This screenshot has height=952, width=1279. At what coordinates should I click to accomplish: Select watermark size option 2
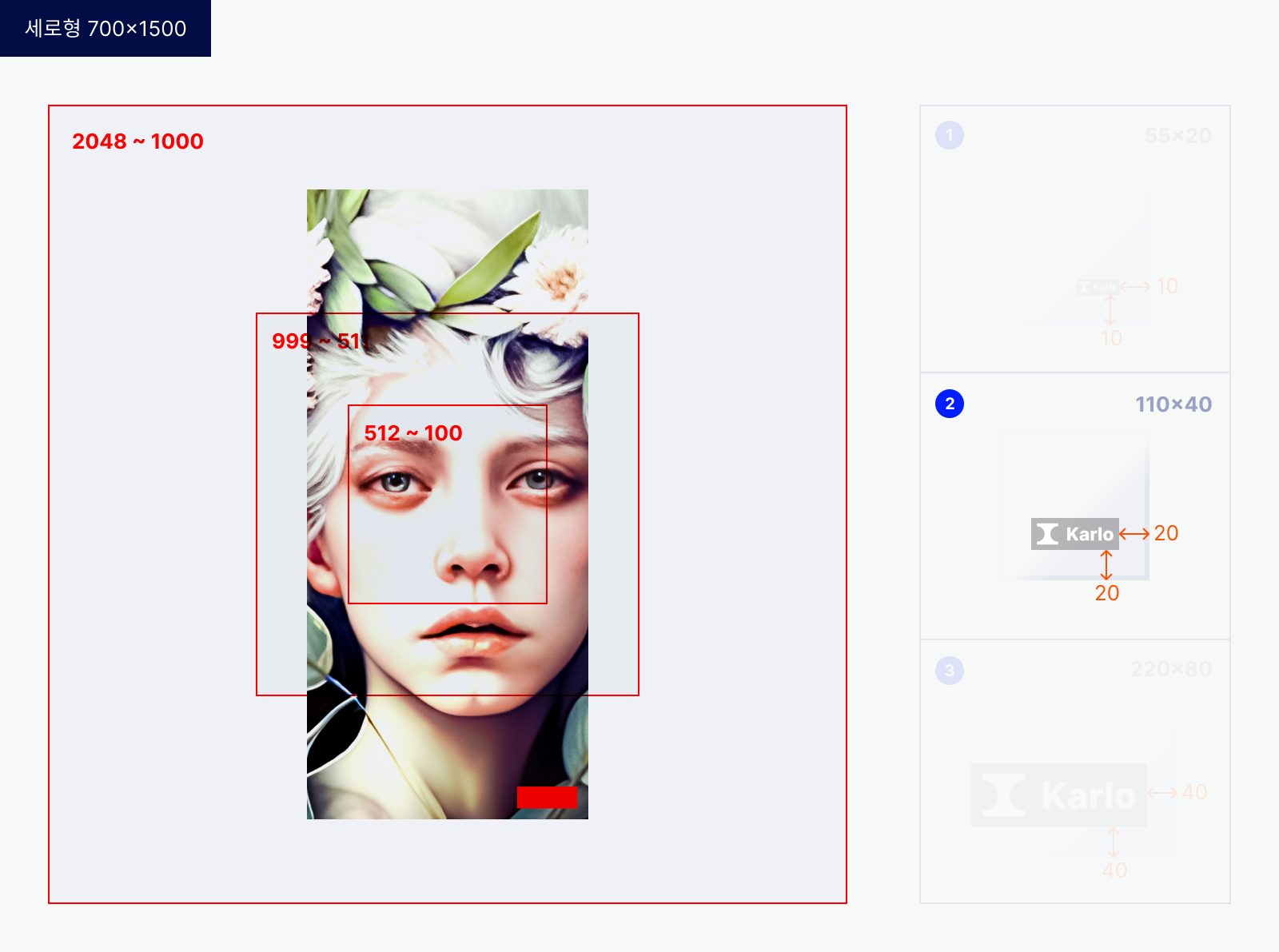click(x=950, y=404)
